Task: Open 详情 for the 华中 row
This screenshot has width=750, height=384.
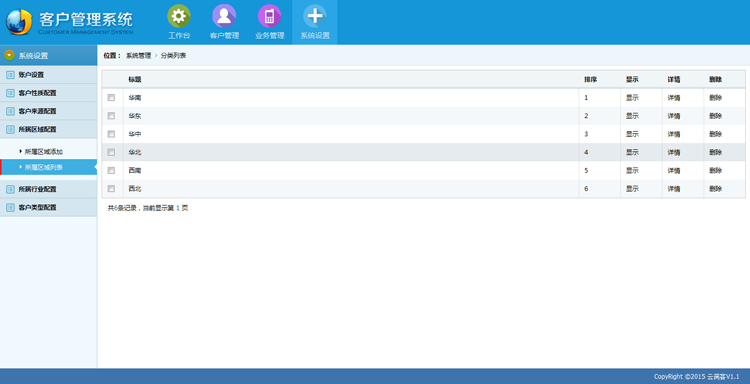Action: pyautogui.click(x=674, y=134)
